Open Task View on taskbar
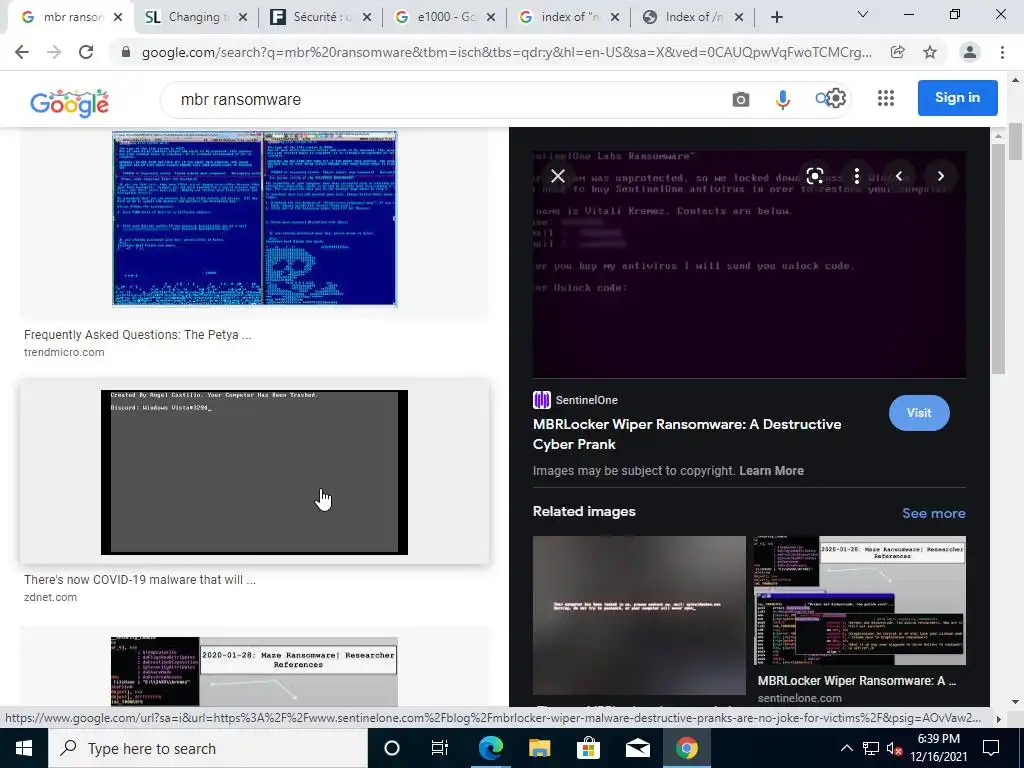Image resolution: width=1024 pixels, height=768 pixels. coord(440,748)
